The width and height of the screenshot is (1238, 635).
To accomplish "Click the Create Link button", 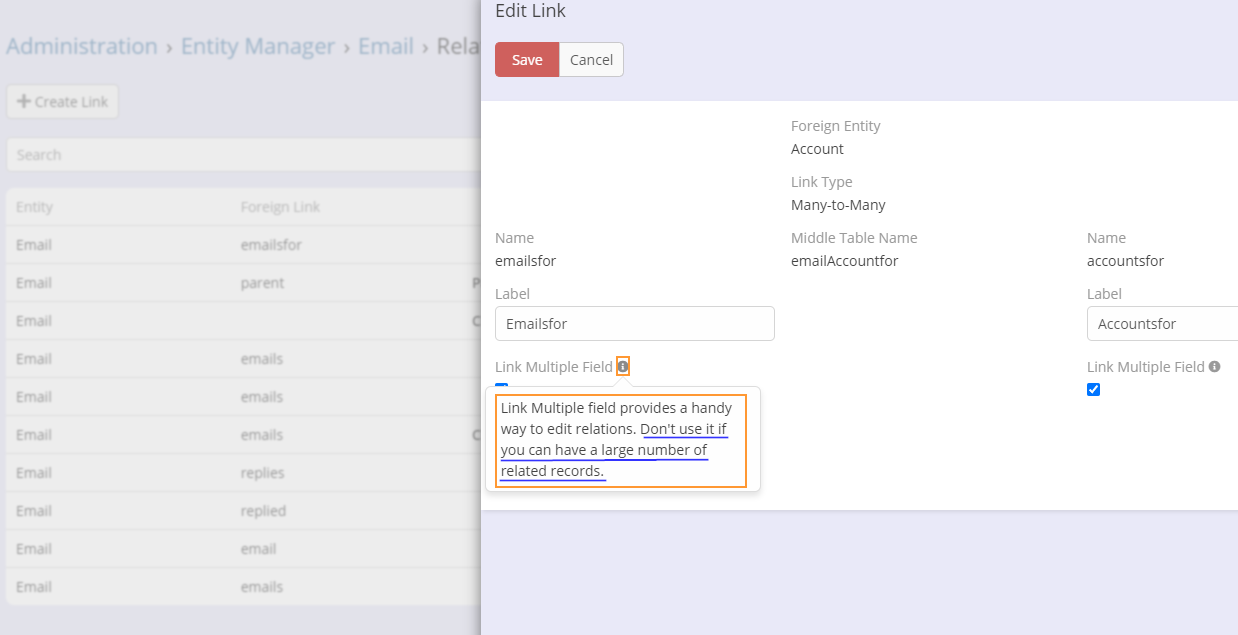I will point(63,102).
